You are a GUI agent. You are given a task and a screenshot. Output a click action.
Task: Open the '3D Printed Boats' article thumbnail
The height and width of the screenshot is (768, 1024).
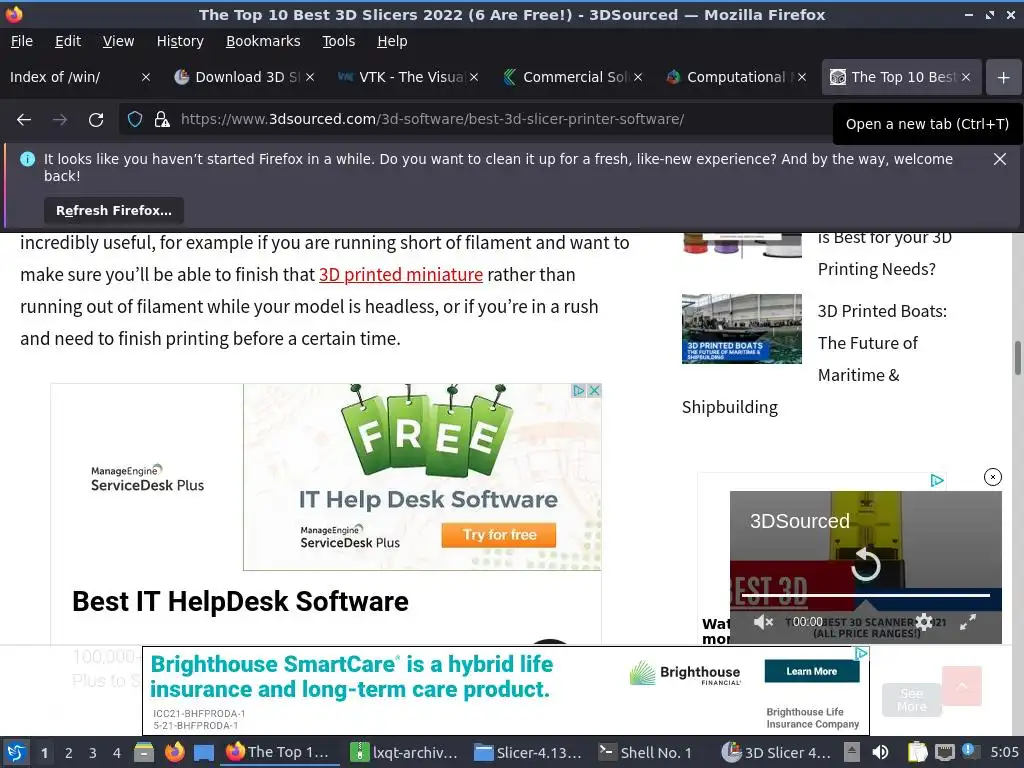(x=741, y=328)
